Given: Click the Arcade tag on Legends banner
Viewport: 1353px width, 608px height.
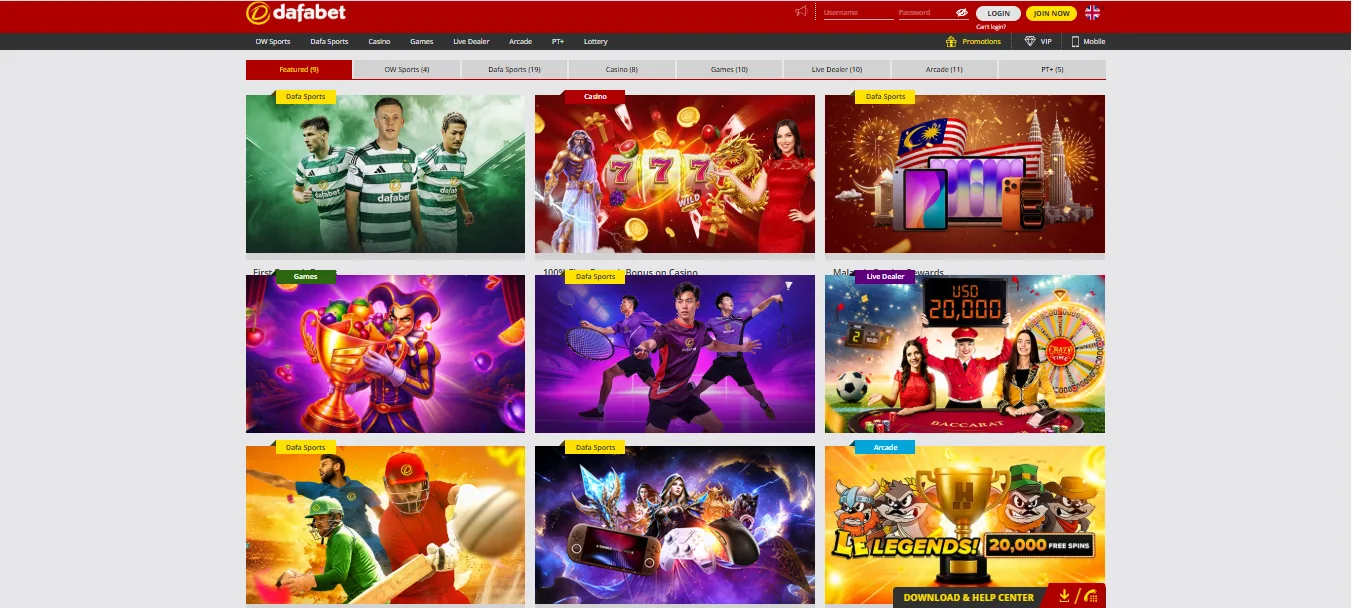Looking at the screenshot, I should pos(885,448).
